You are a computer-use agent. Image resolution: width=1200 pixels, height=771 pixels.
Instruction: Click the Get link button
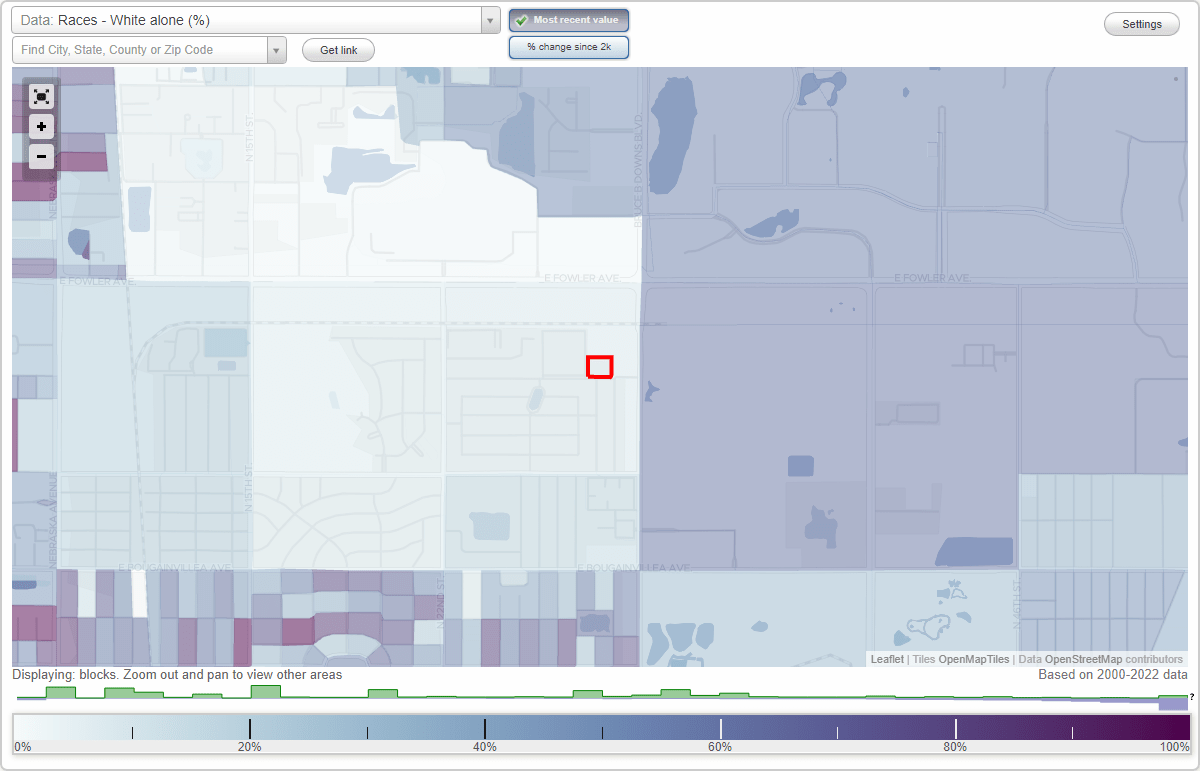pyautogui.click(x=338, y=50)
